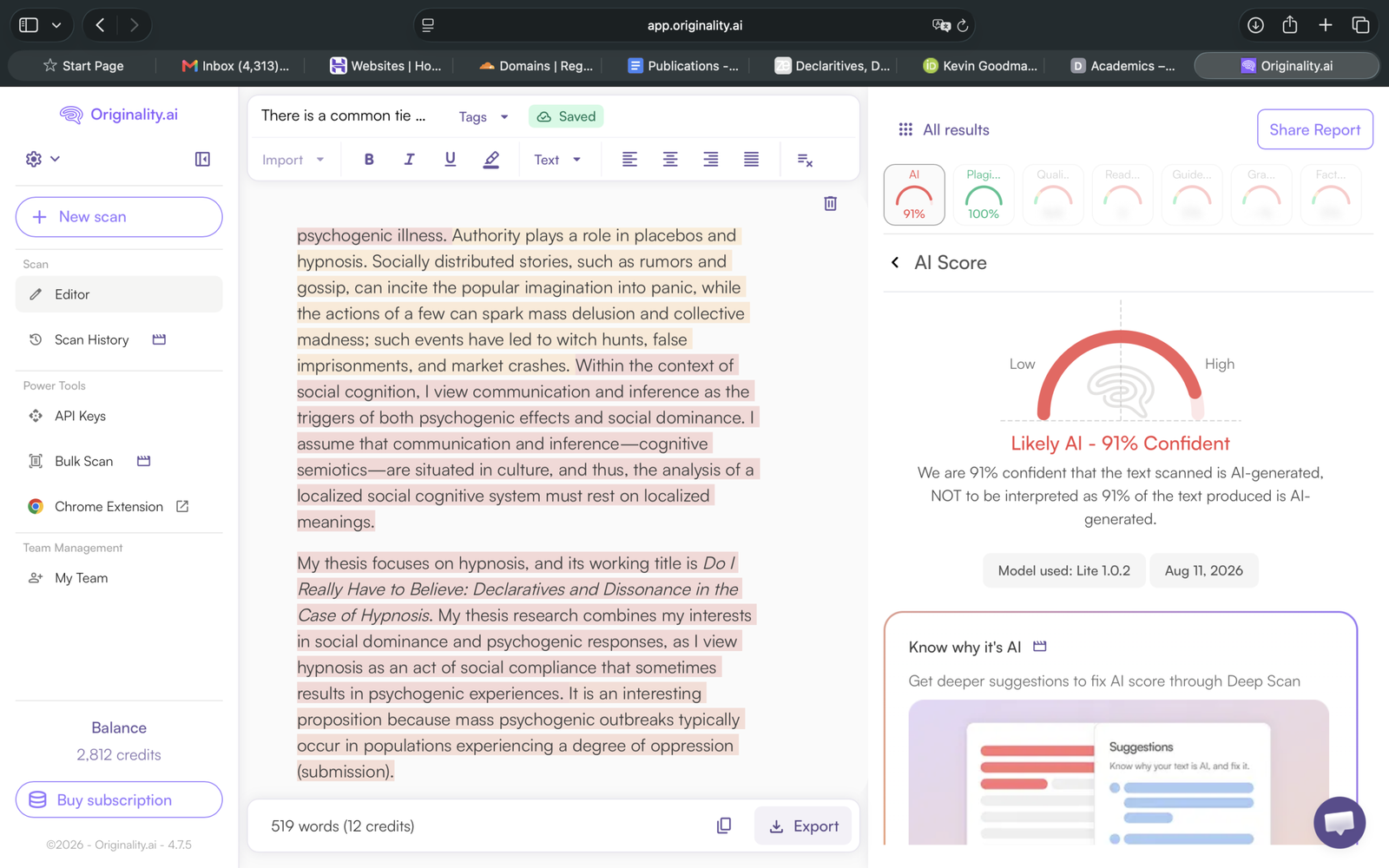Expand Safari sidebar options chevron
Image resolution: width=1389 pixels, height=868 pixels.
pos(56,25)
